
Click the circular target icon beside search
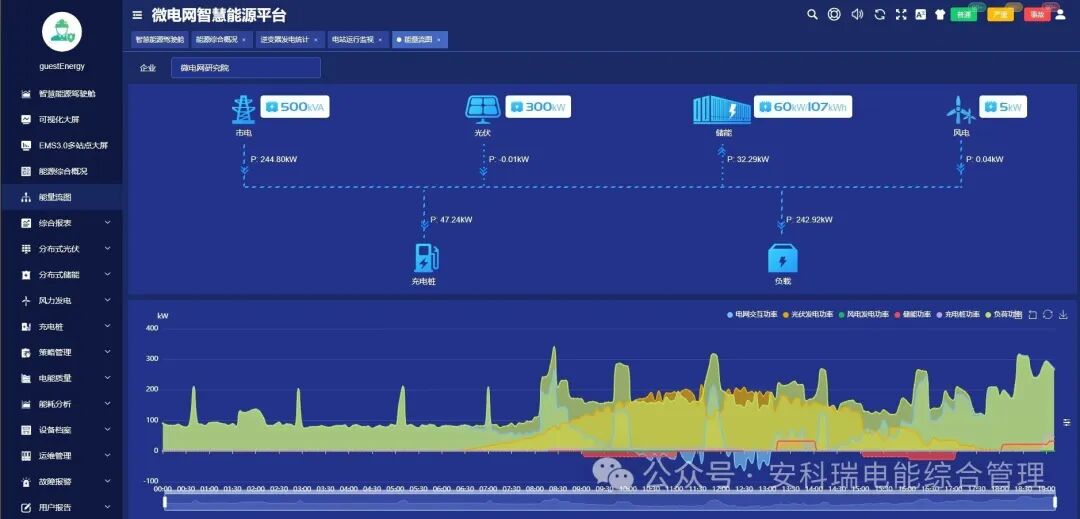(x=834, y=14)
